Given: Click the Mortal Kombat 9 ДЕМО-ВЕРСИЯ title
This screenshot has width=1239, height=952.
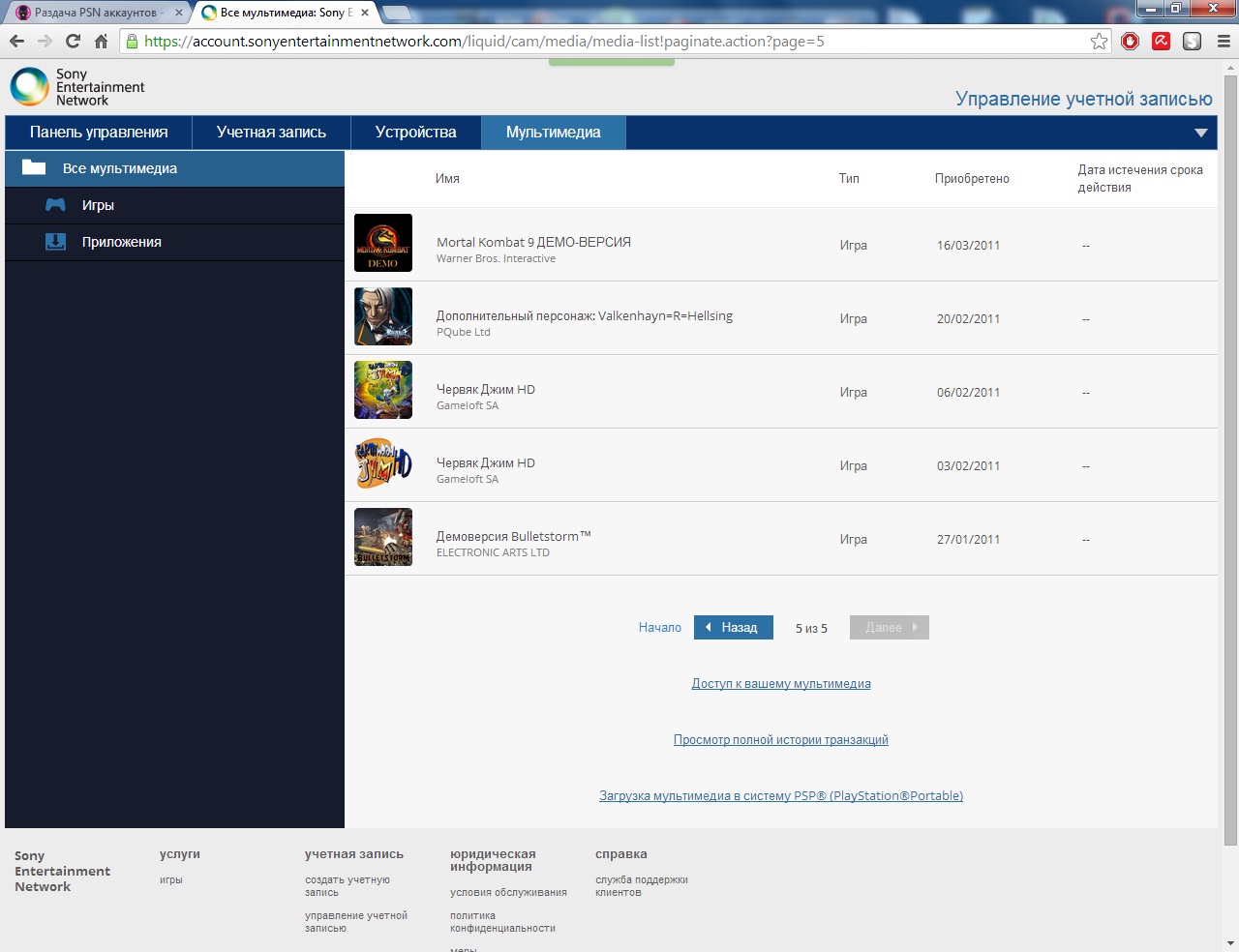Looking at the screenshot, I should tap(533, 243).
